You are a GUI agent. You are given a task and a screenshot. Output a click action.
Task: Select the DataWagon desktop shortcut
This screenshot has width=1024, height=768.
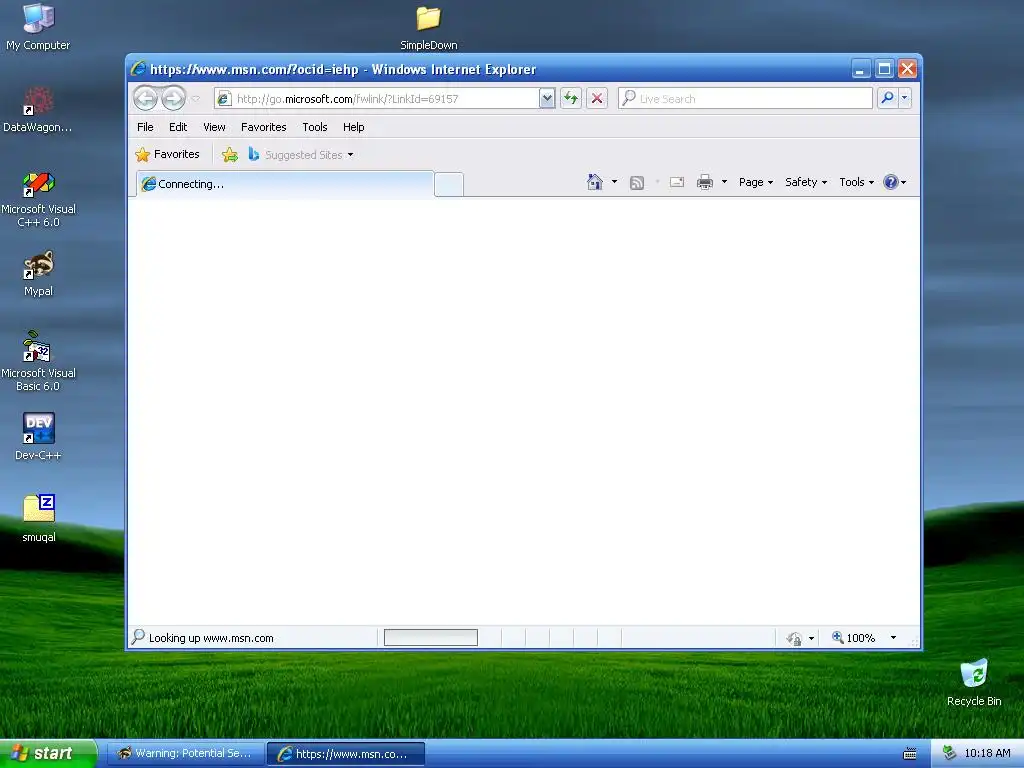point(38,109)
